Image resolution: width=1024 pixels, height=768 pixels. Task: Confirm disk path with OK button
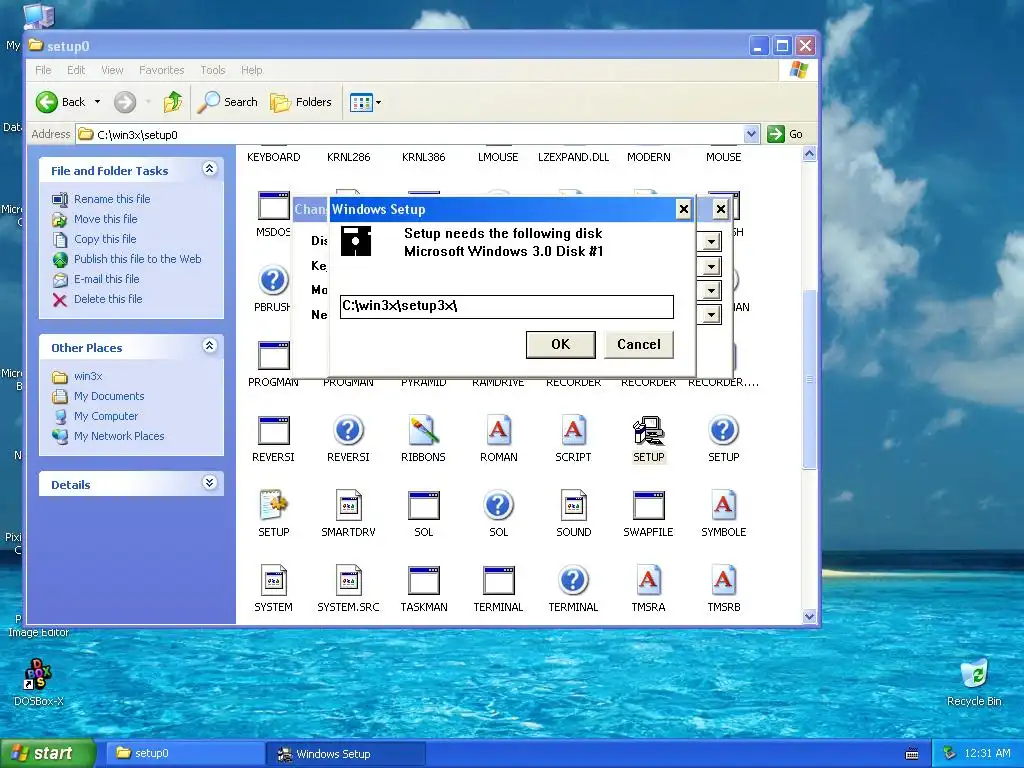pyautogui.click(x=560, y=345)
